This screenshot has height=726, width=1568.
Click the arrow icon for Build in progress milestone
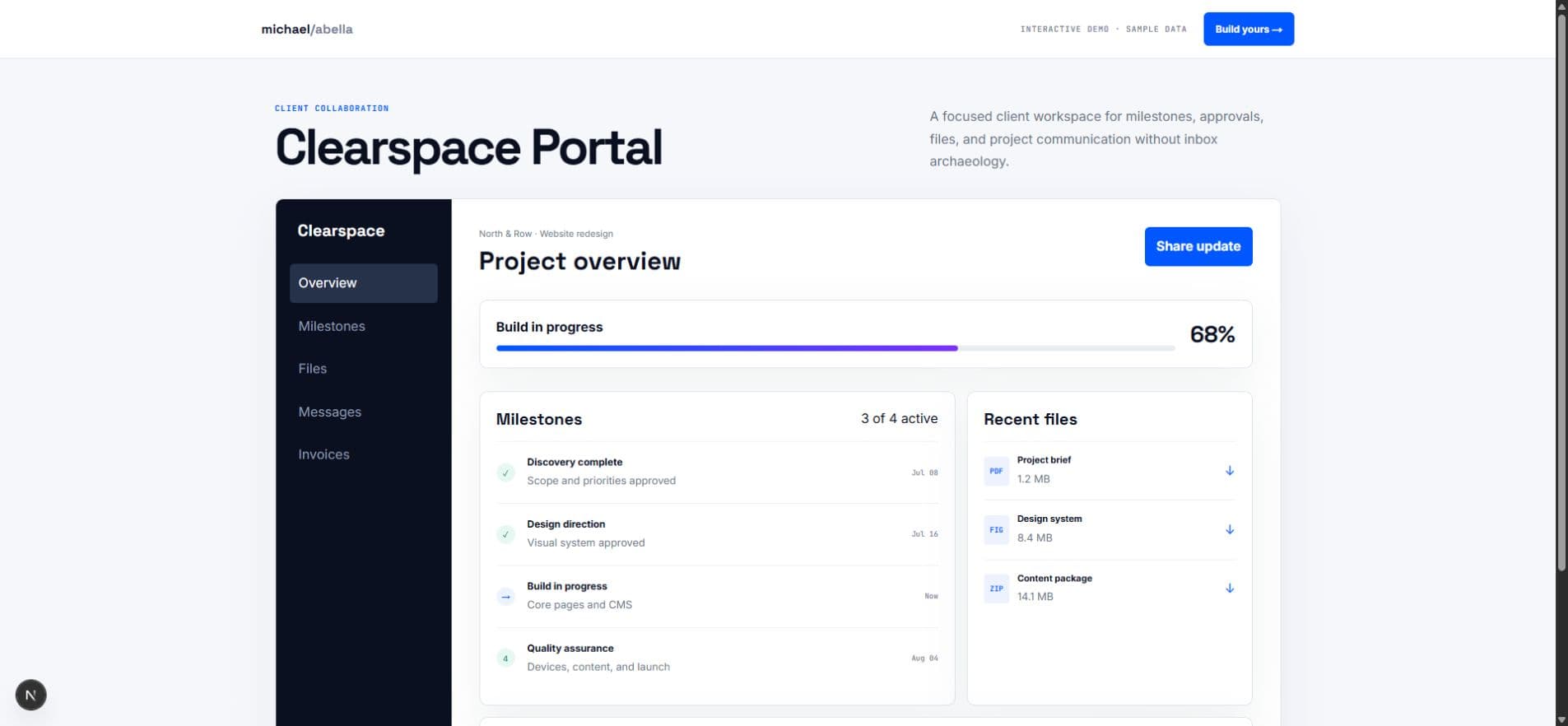click(505, 597)
